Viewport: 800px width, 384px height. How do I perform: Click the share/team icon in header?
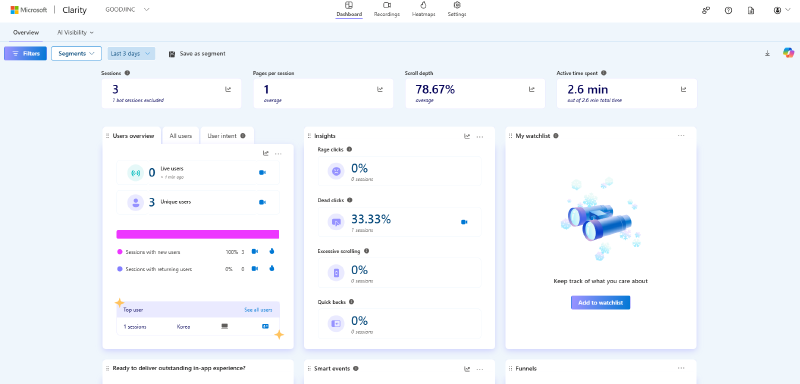(x=706, y=10)
